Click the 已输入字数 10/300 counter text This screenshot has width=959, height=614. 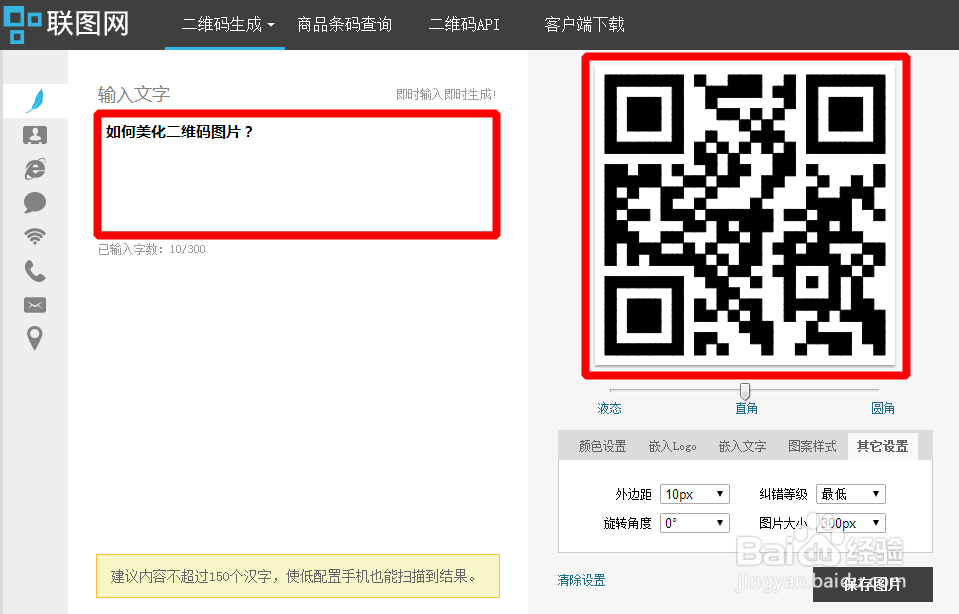[152, 250]
